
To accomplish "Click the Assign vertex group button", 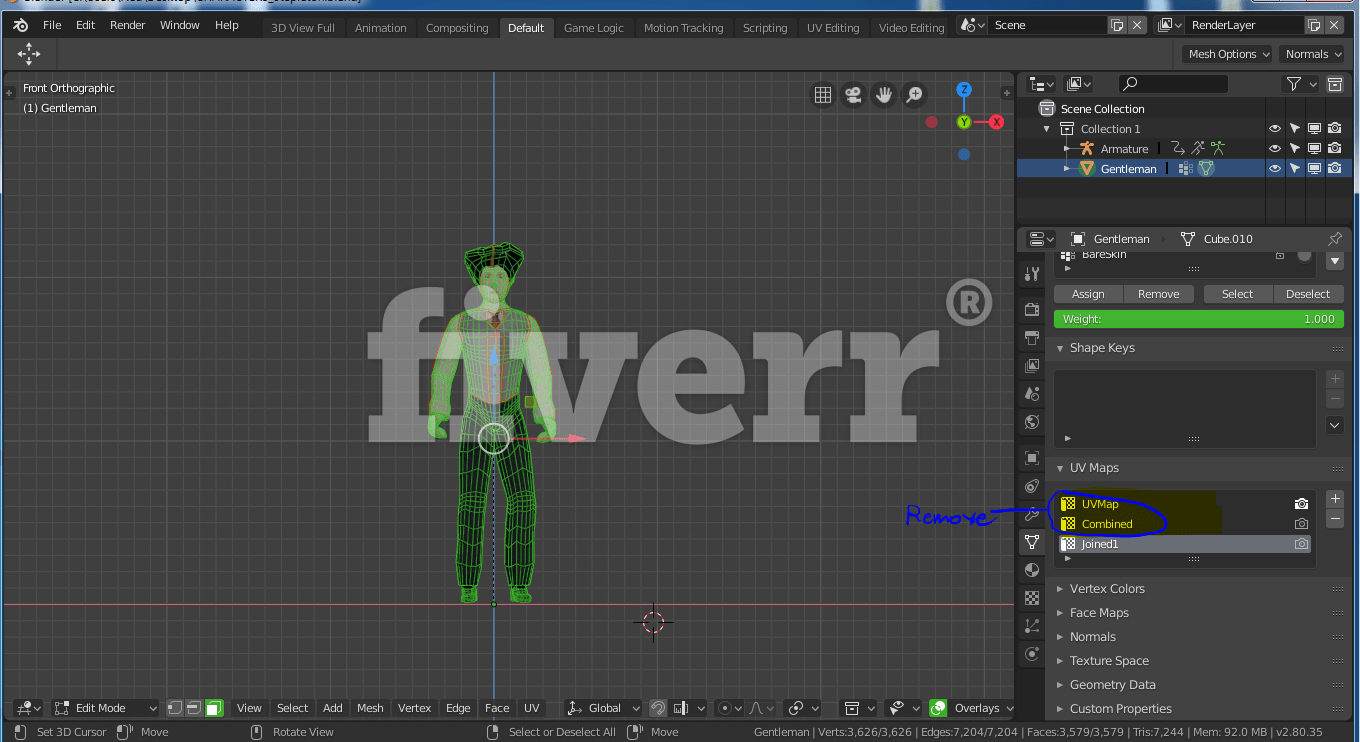I will [1088, 294].
